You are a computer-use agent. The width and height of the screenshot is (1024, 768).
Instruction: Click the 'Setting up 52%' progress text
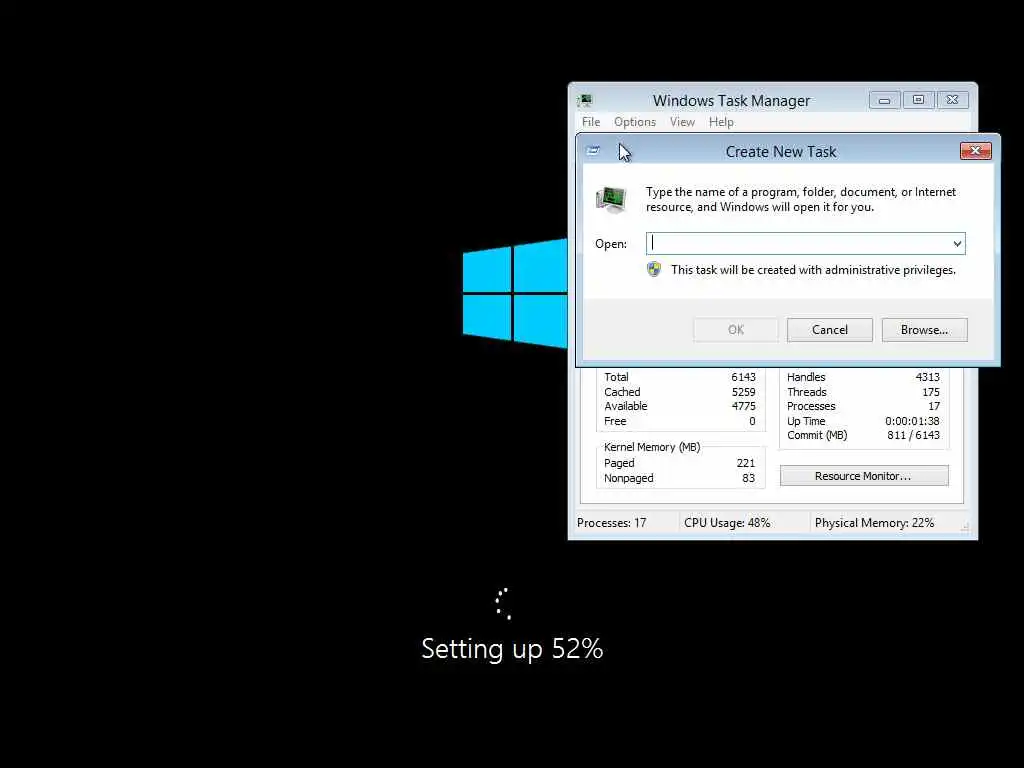(512, 648)
